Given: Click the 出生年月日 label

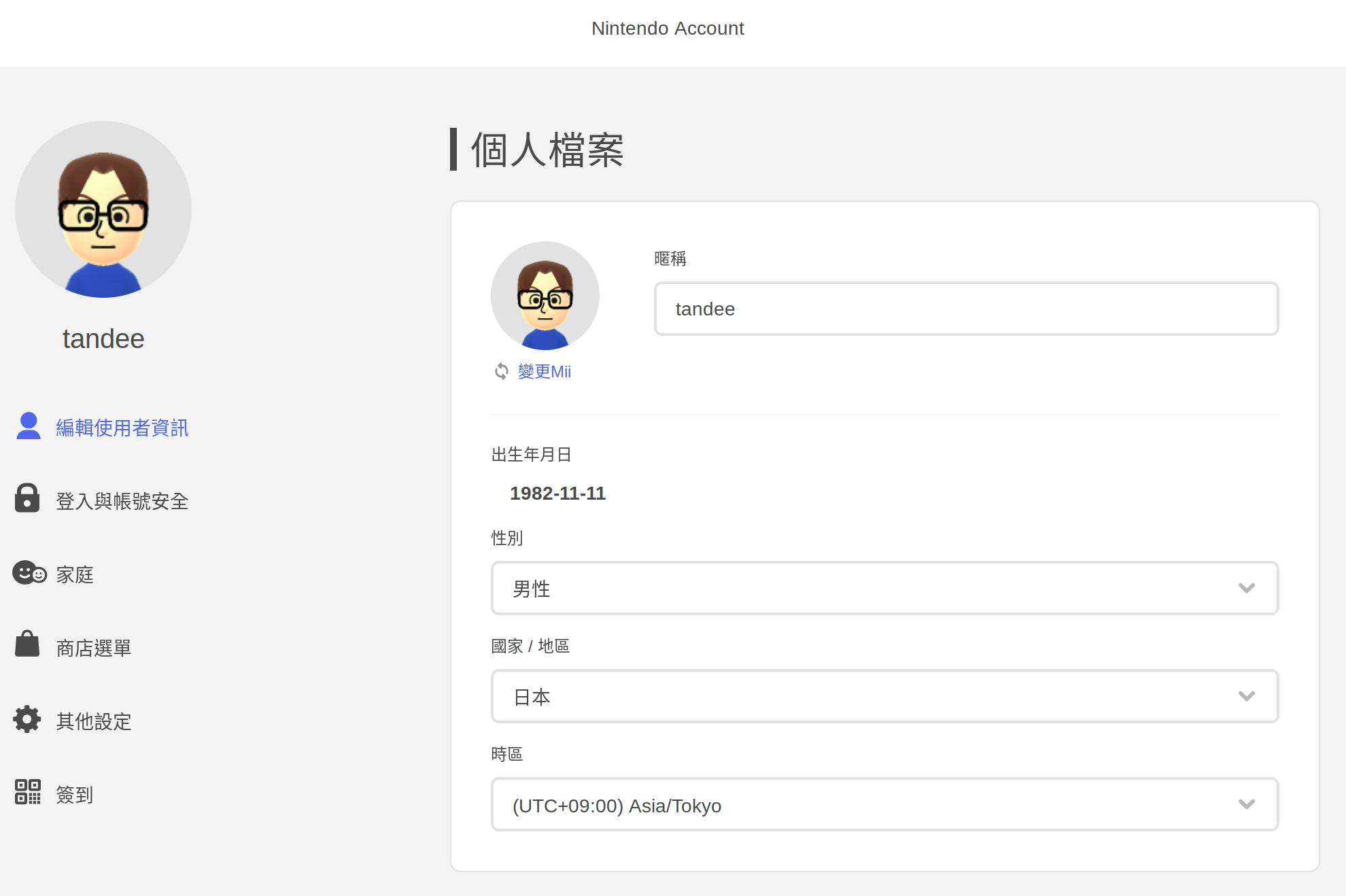Looking at the screenshot, I should [531, 455].
